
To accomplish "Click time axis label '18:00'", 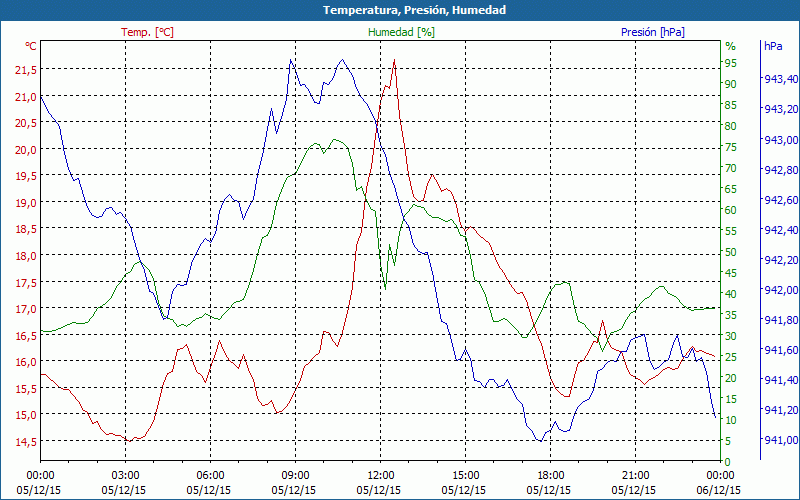I will click(551, 476).
